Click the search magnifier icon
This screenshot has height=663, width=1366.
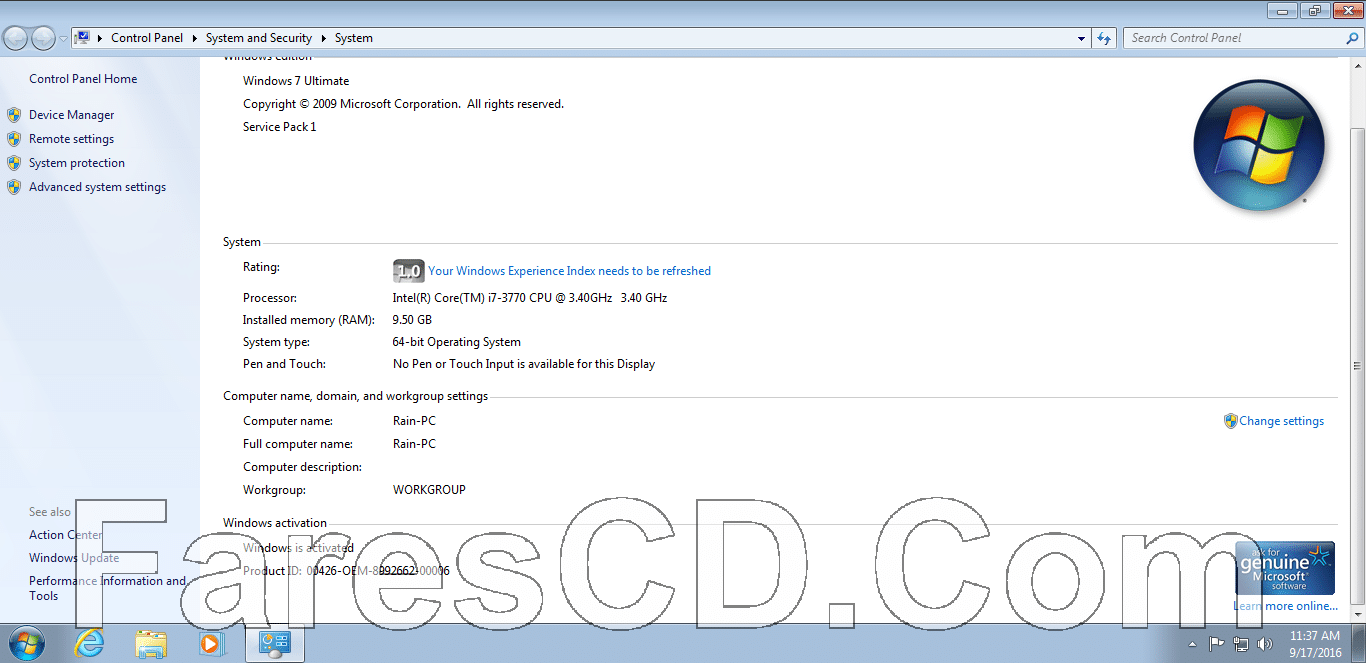1353,38
